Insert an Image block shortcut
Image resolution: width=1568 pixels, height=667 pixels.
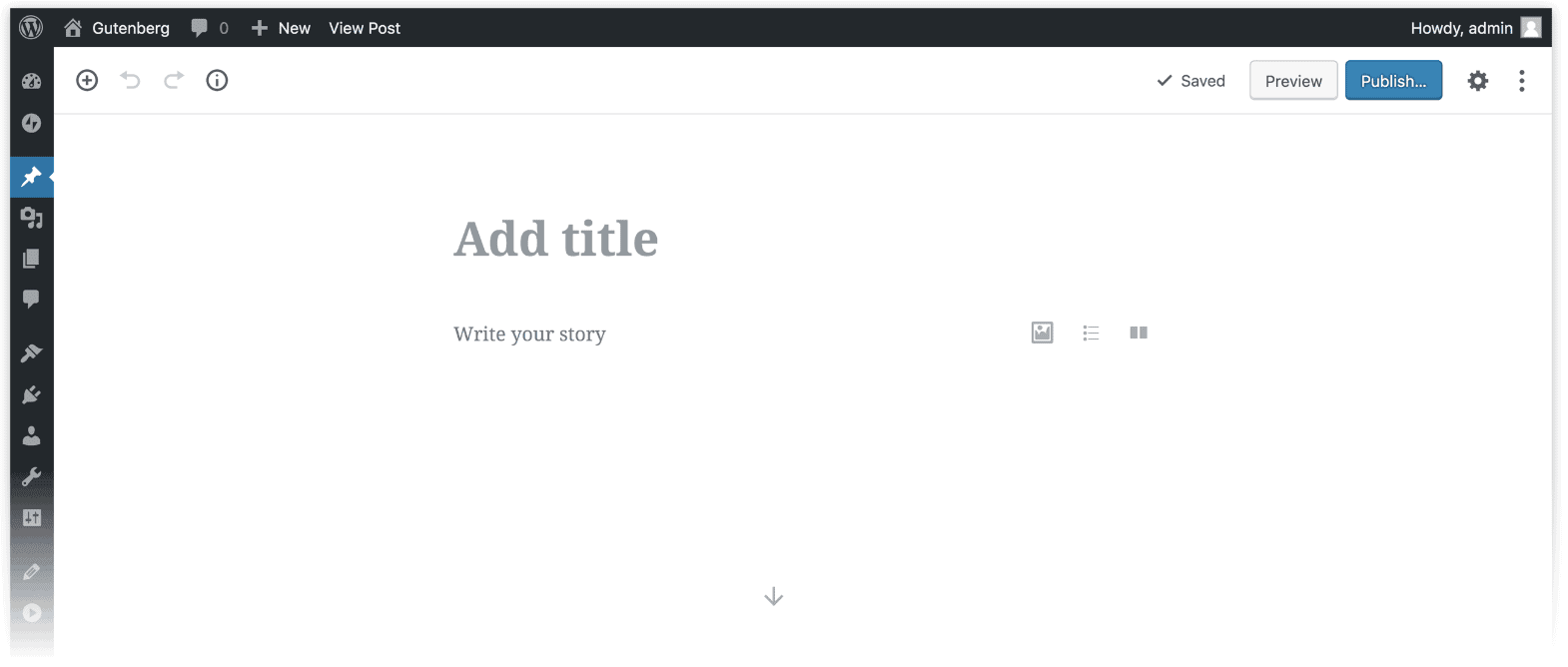click(x=1042, y=333)
